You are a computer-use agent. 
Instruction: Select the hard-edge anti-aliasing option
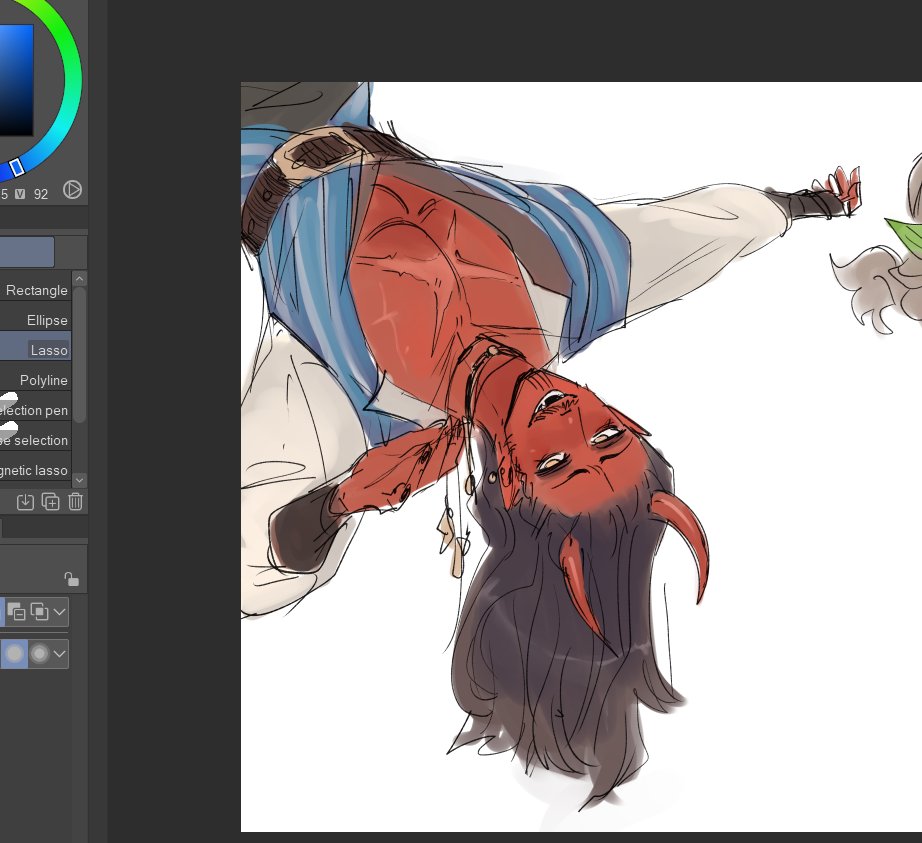click(15, 654)
